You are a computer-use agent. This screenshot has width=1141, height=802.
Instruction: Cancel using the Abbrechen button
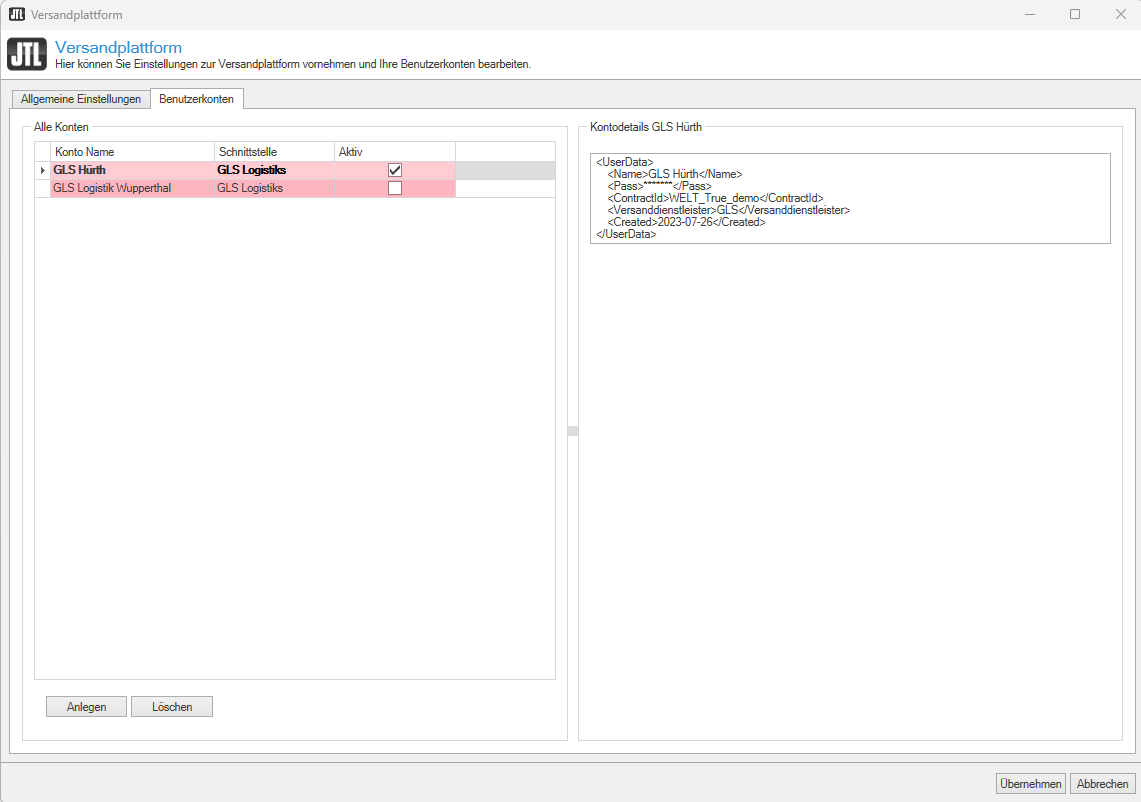coord(1102,784)
